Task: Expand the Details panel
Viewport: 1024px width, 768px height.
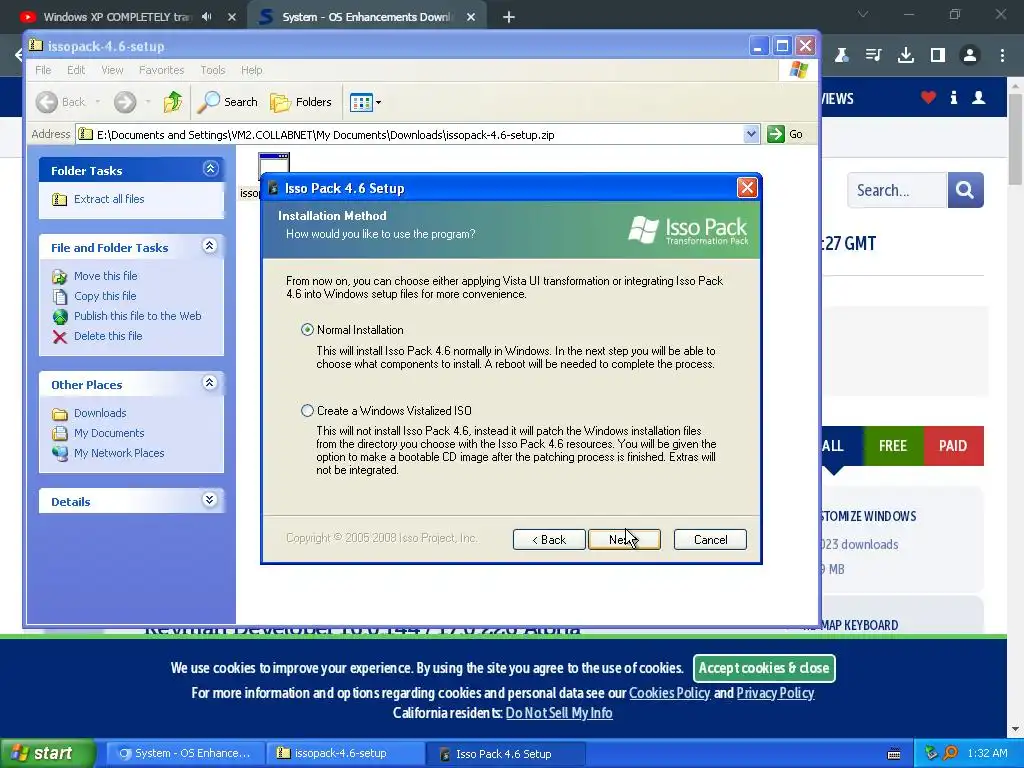Action: click(210, 500)
